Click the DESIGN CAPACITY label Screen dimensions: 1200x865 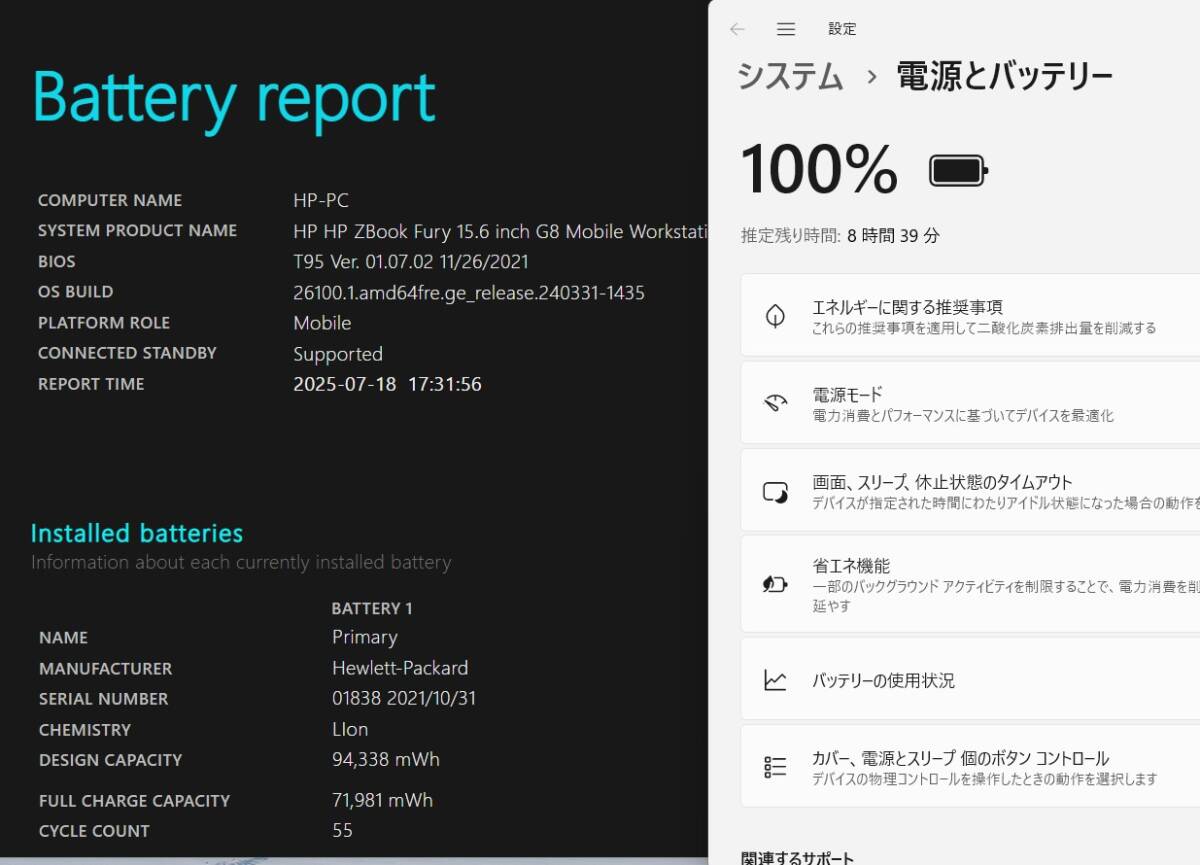coord(110,760)
